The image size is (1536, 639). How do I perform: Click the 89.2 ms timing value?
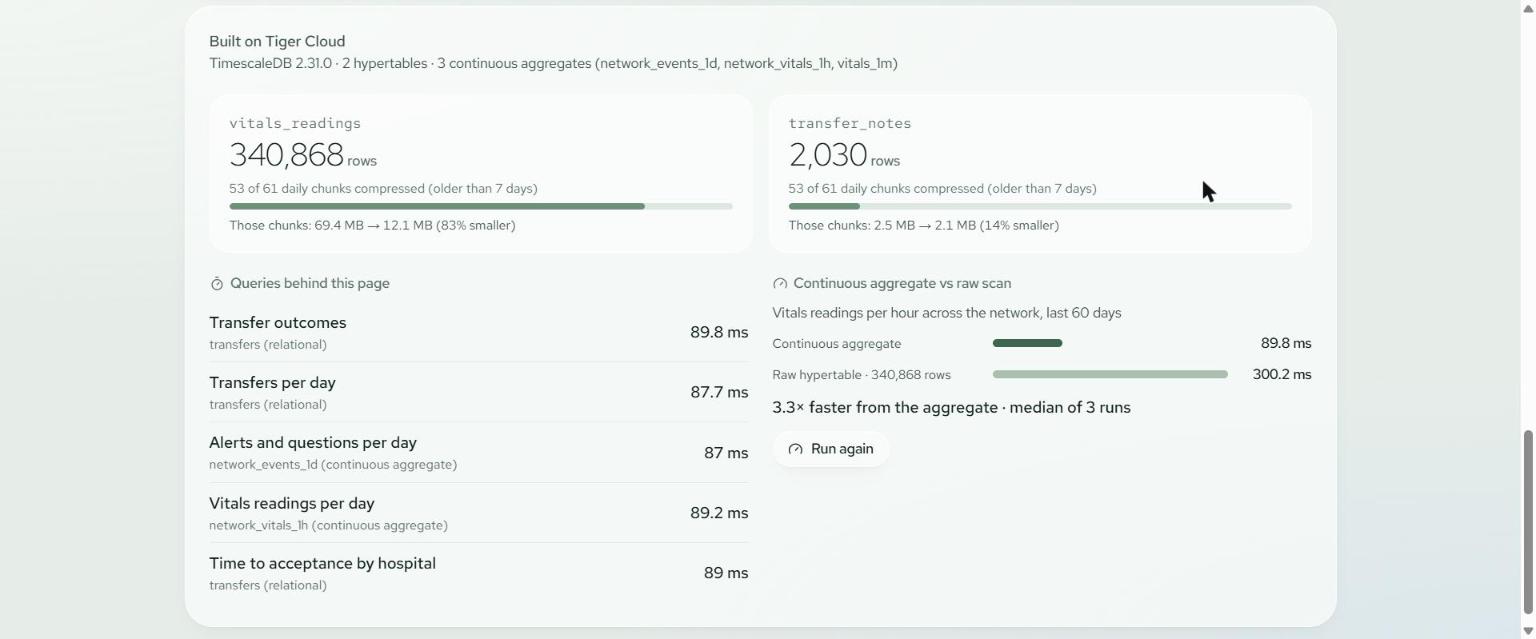click(x=719, y=513)
